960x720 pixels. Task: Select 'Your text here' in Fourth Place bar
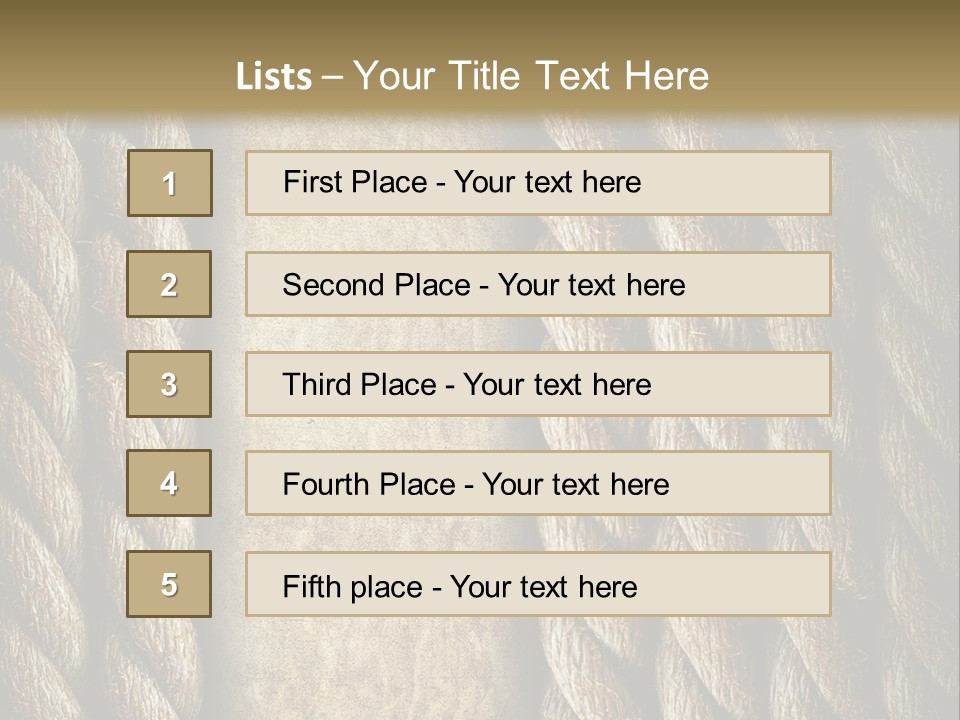pyautogui.click(x=576, y=484)
